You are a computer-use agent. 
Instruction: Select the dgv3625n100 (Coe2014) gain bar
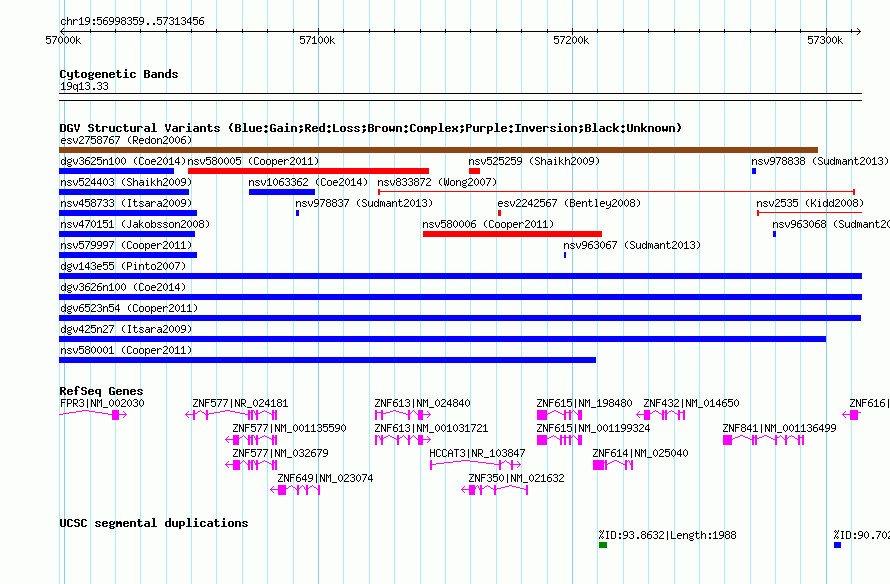tap(116, 171)
